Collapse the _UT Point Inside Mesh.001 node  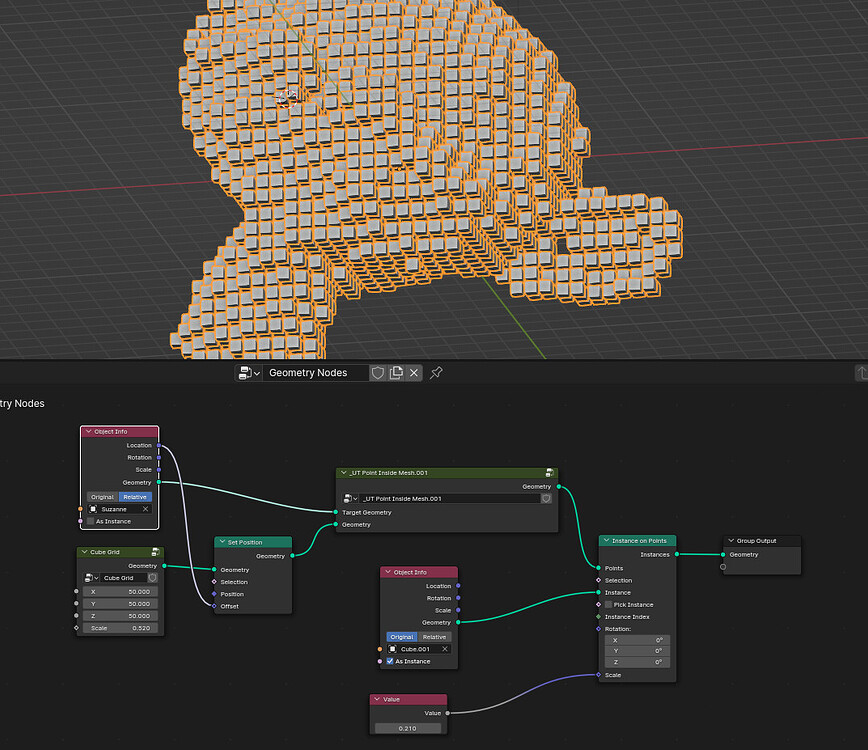click(344, 473)
